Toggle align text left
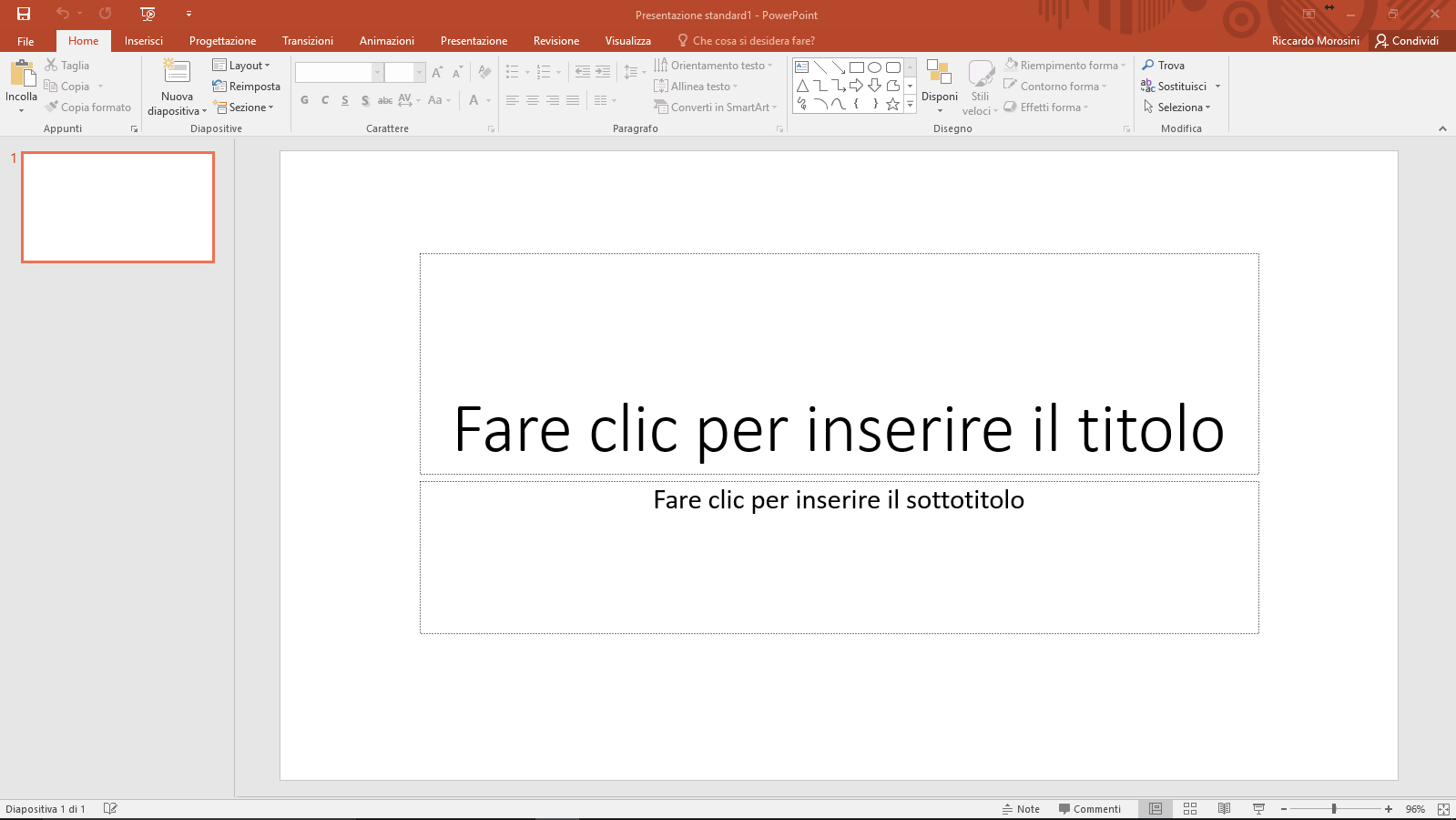 point(513,100)
